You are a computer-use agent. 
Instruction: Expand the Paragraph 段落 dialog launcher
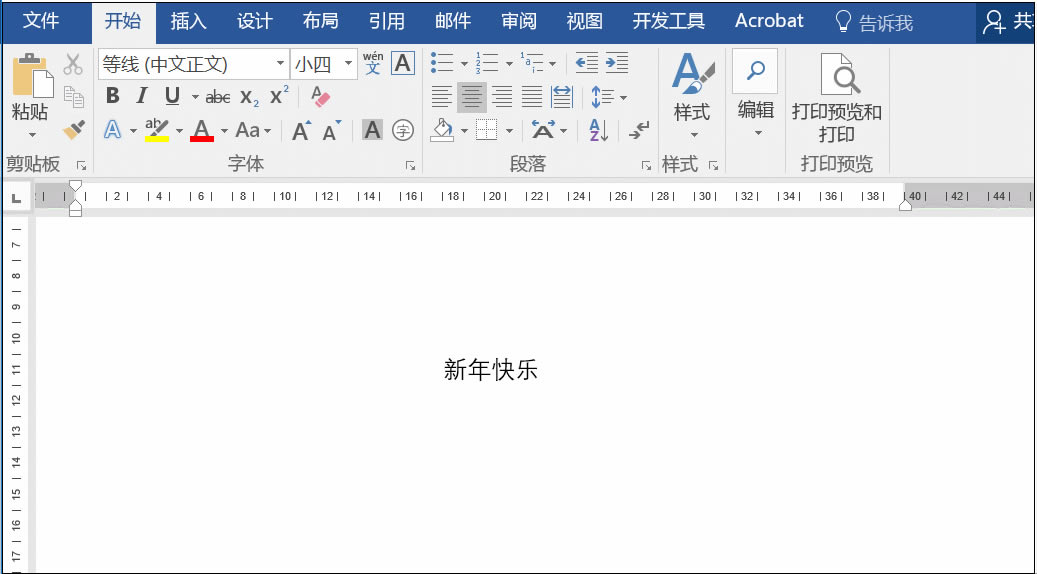(646, 165)
